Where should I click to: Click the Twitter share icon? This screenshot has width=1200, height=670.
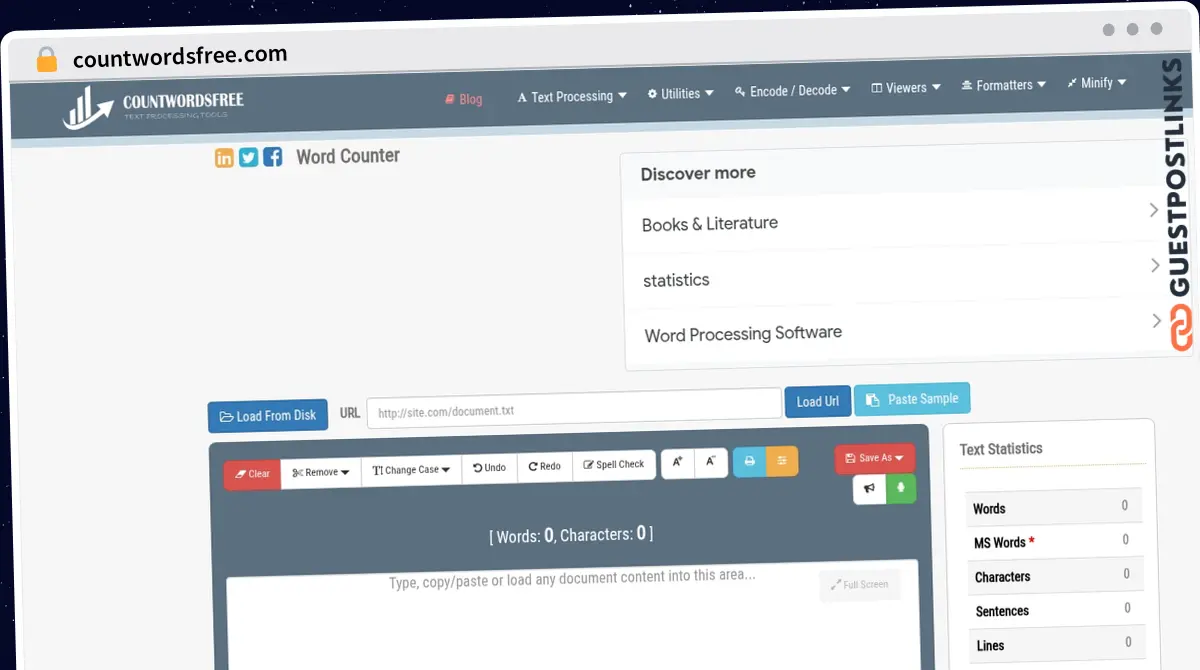click(248, 157)
